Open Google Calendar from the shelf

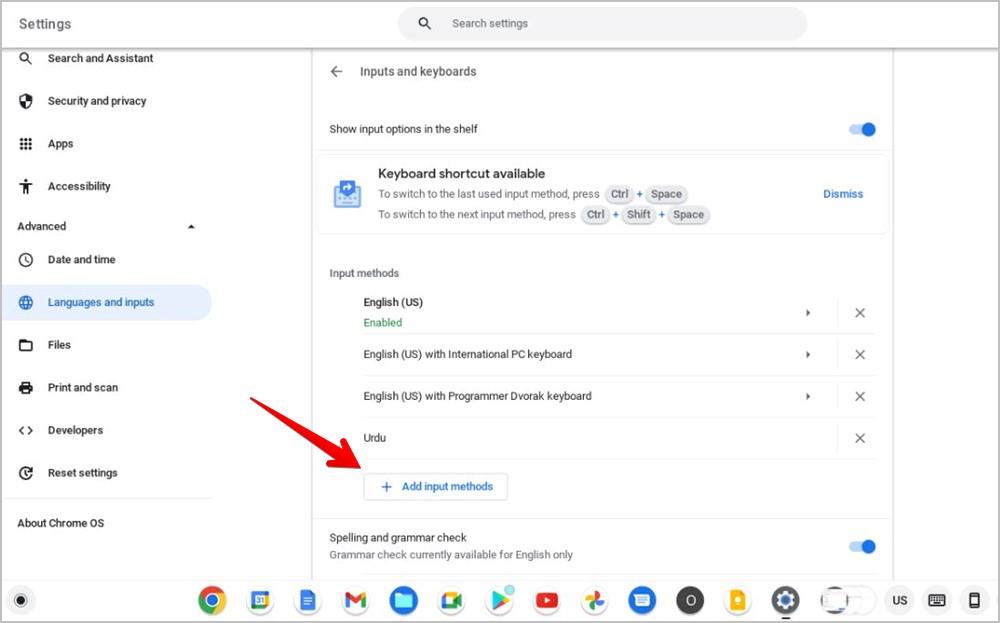click(260, 600)
